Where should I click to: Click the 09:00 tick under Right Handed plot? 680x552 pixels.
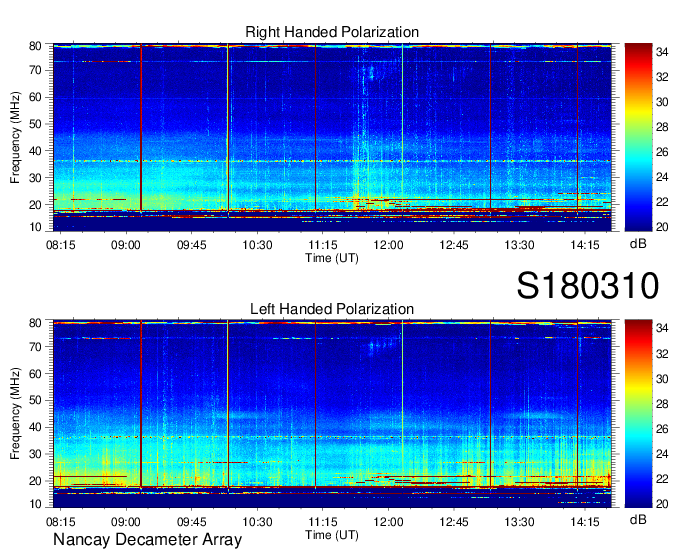(126, 245)
